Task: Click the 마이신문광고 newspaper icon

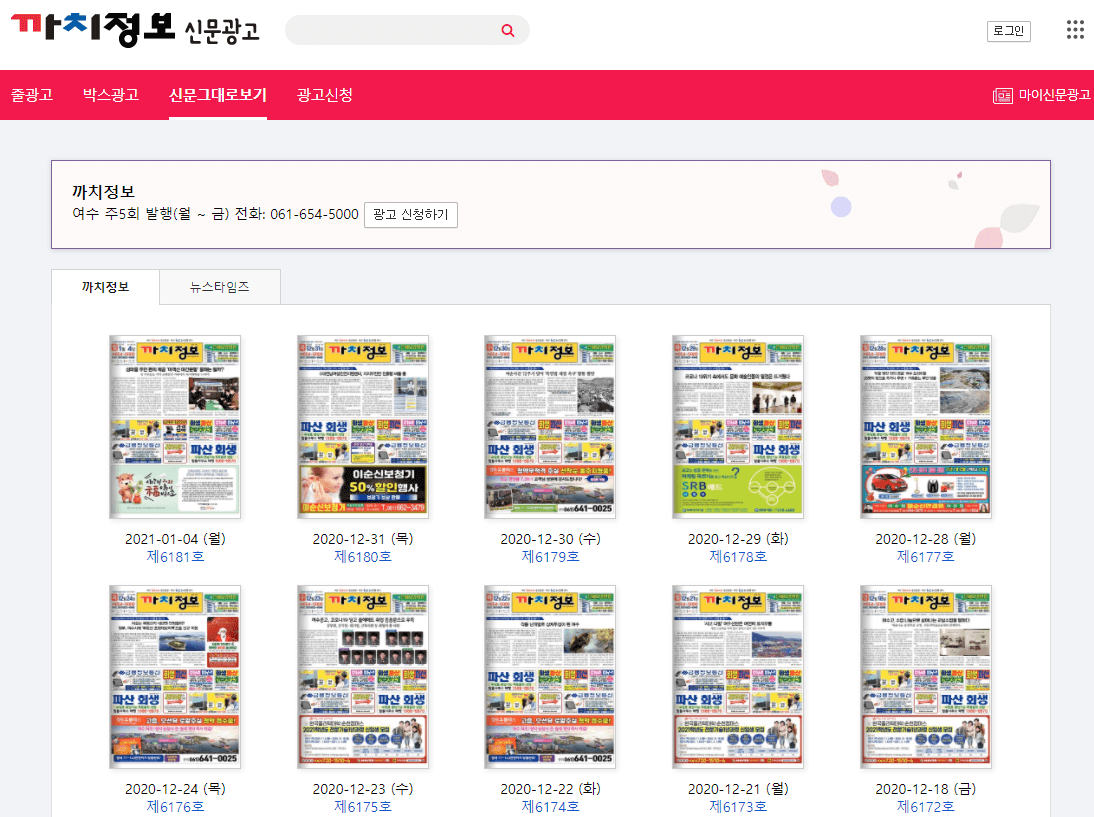Action: click(x=1003, y=96)
